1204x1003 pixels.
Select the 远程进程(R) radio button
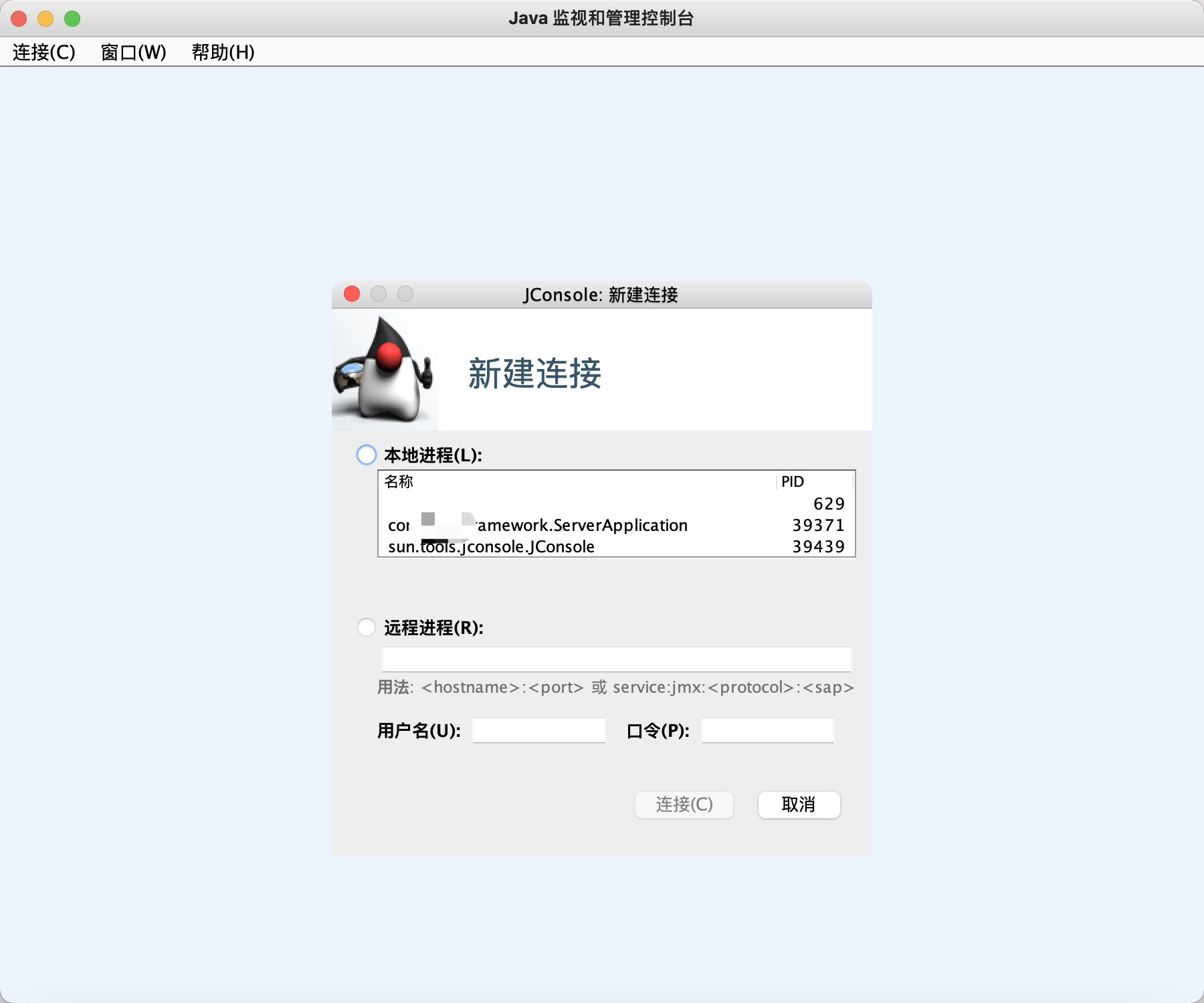pos(367,627)
